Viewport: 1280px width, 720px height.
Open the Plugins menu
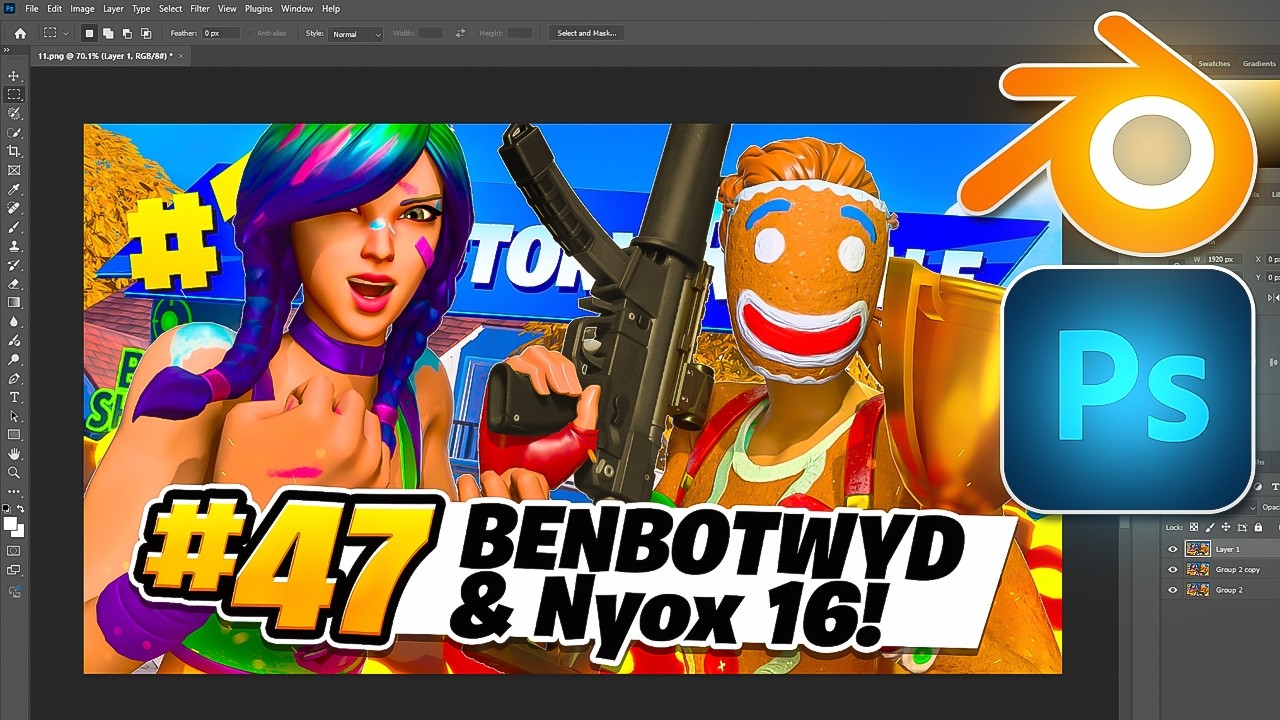[259, 8]
